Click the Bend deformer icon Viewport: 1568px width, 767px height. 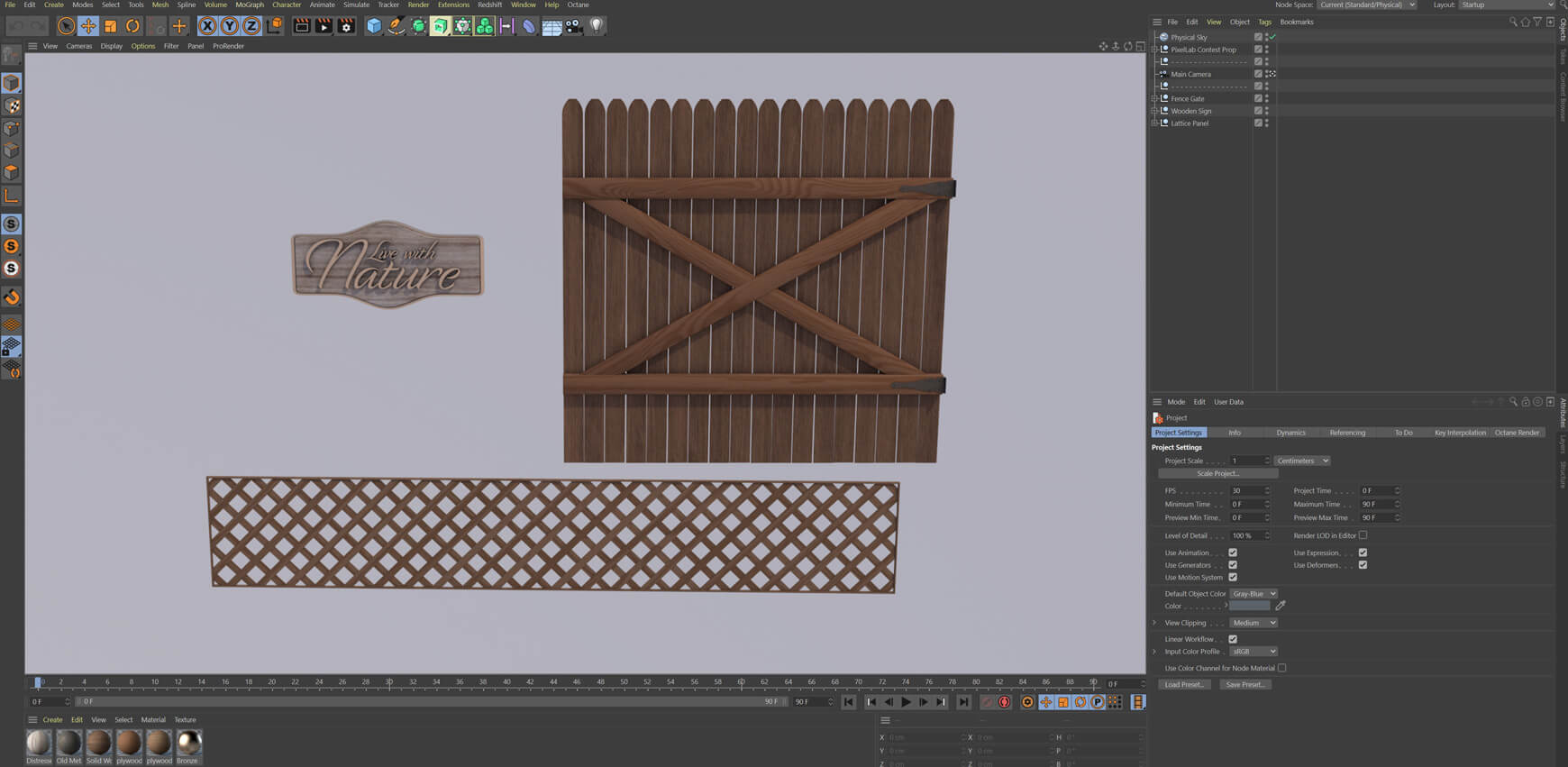point(529,26)
